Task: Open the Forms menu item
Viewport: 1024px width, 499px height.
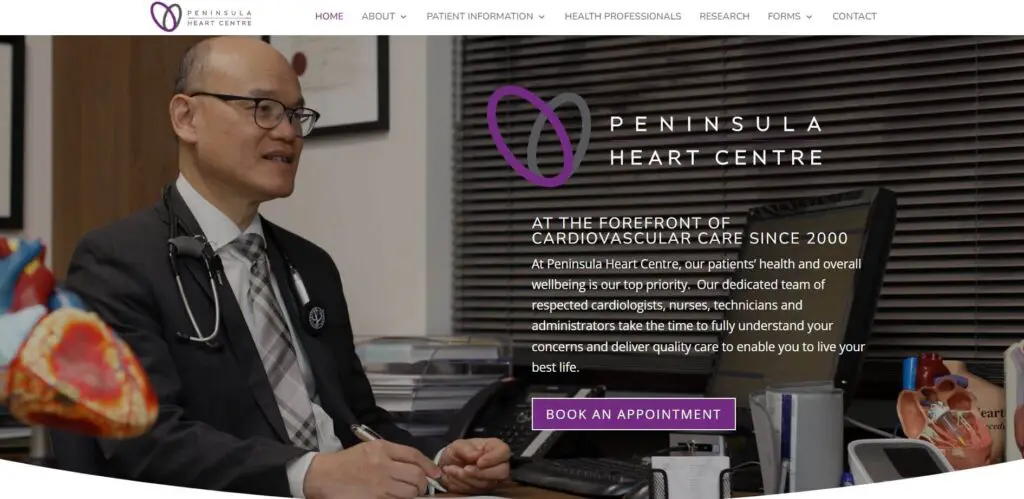Action: click(784, 16)
